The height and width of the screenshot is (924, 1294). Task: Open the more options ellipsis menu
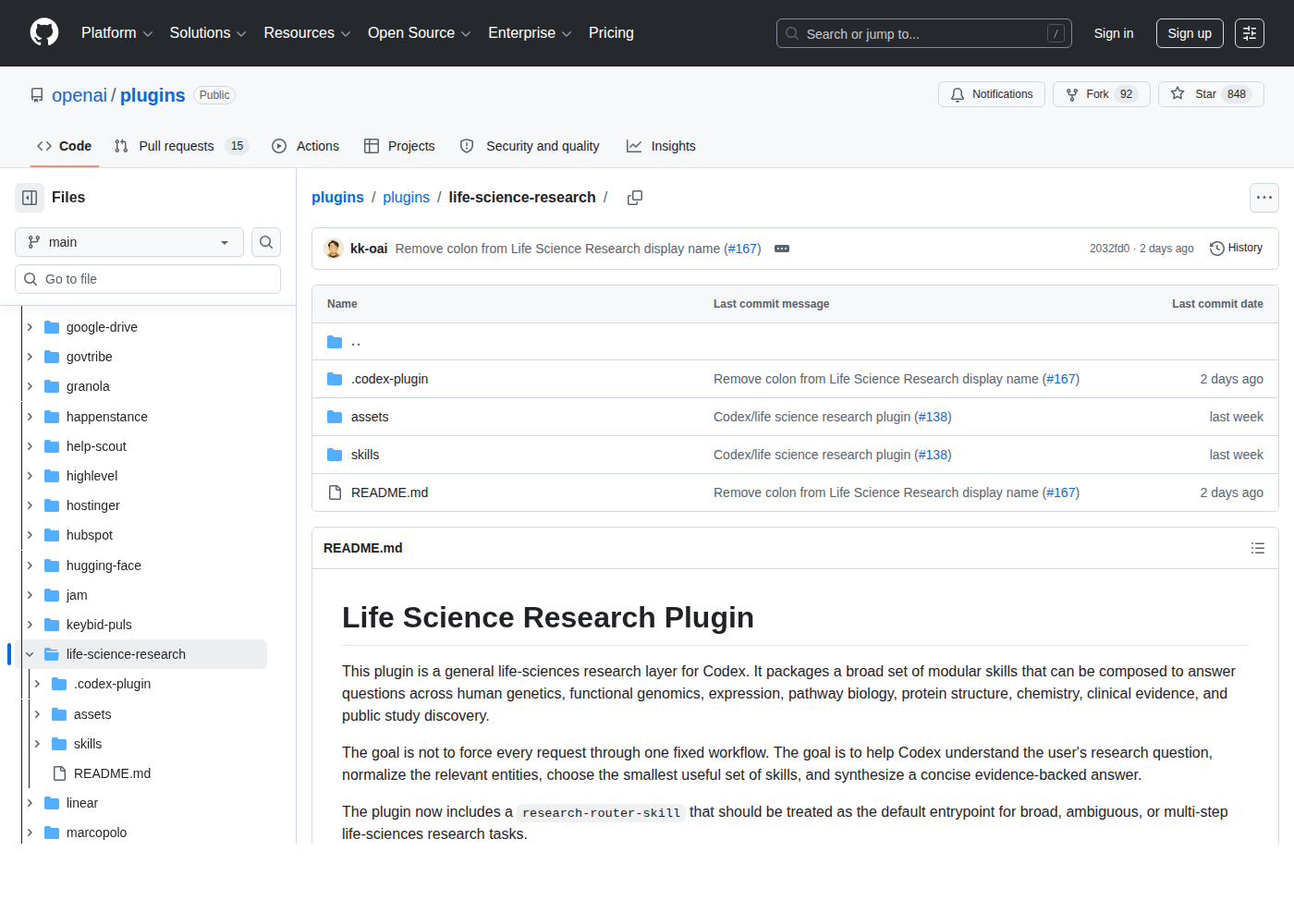[1264, 198]
